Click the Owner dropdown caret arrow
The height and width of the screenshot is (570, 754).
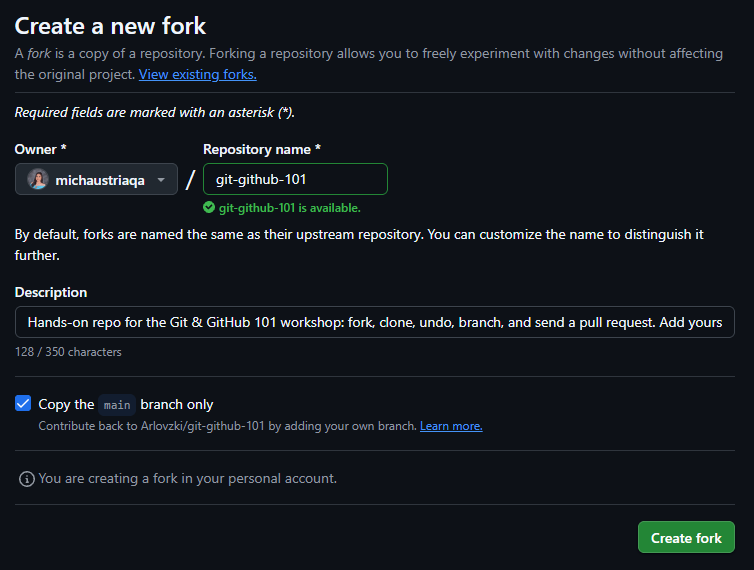tap(161, 180)
